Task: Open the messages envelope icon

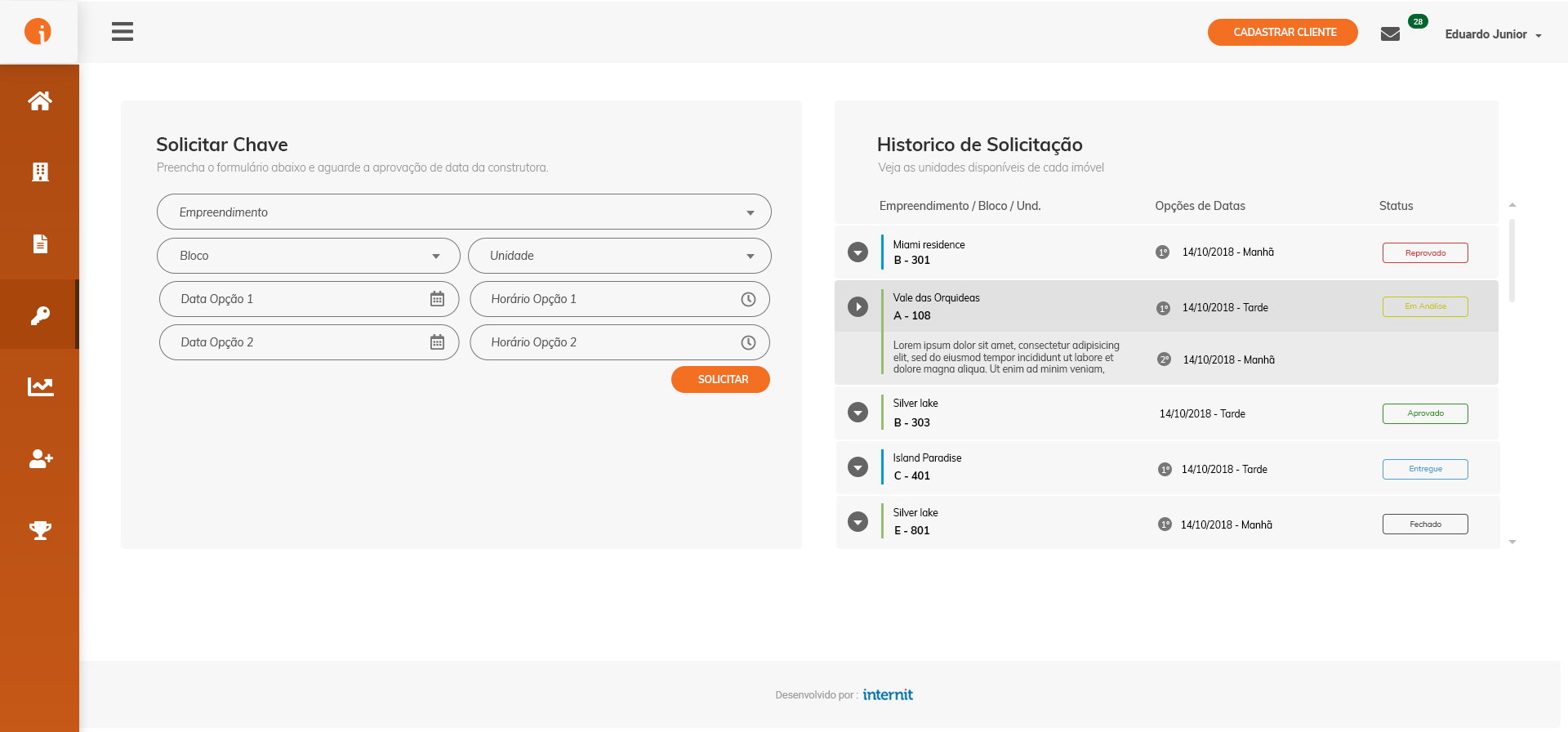Action: point(1390,33)
